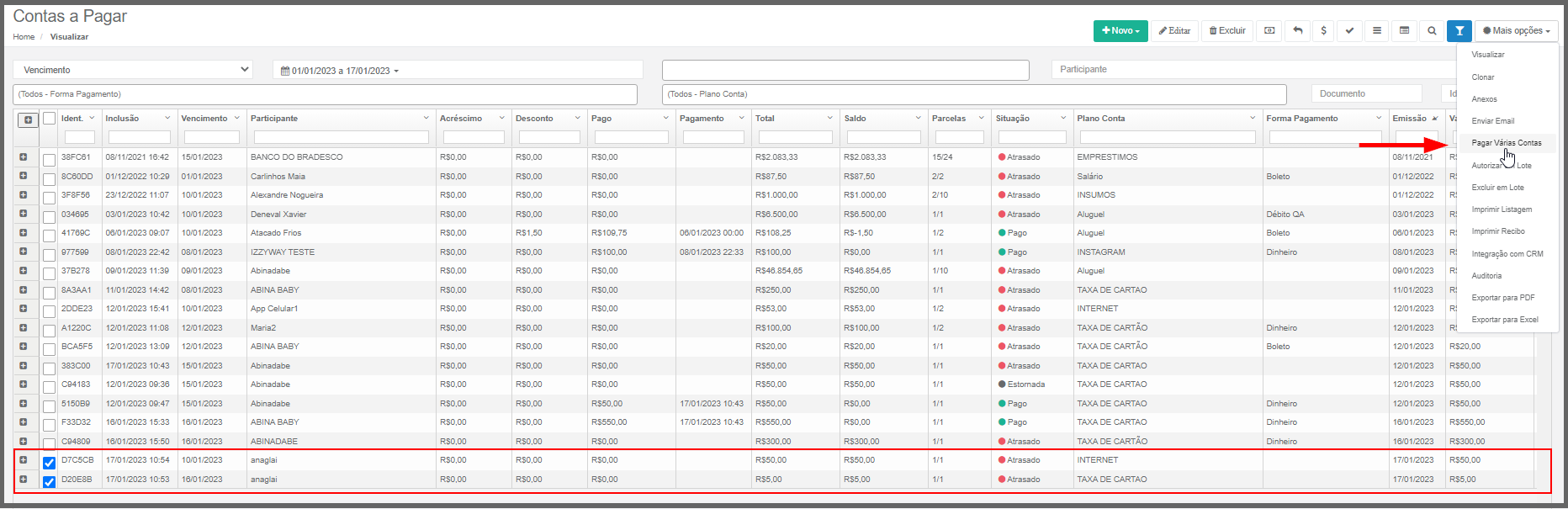Click the plus icon for row D7C5CB
The image size is (1568, 509).
pos(24,460)
